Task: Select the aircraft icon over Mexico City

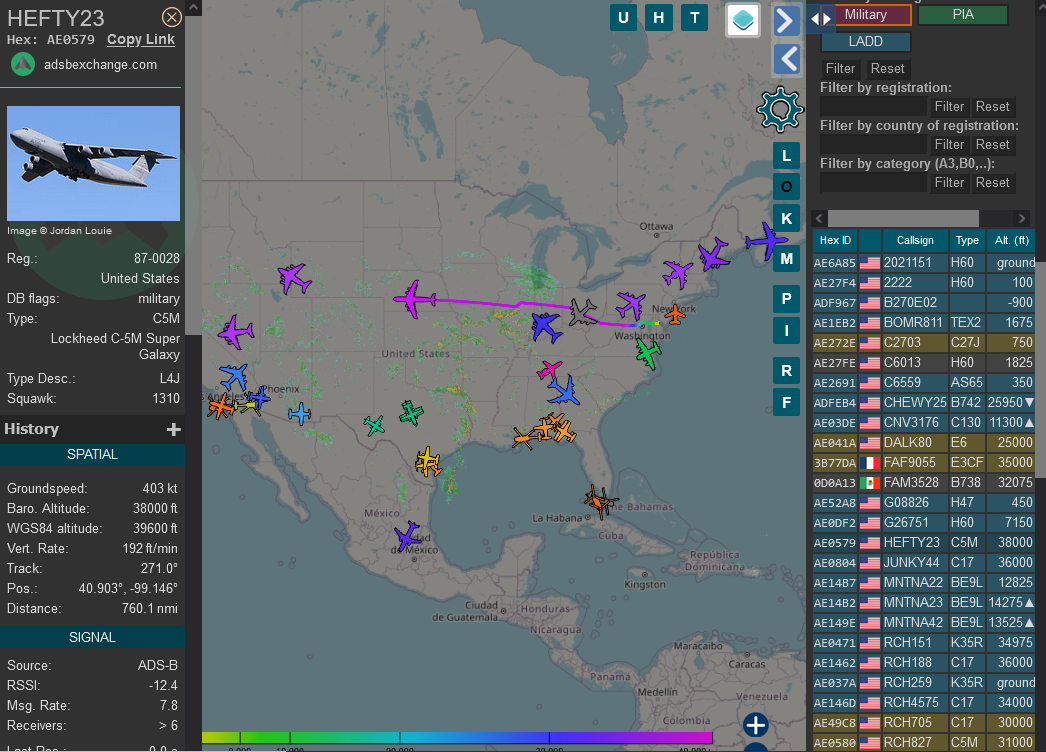Action: coord(406,536)
